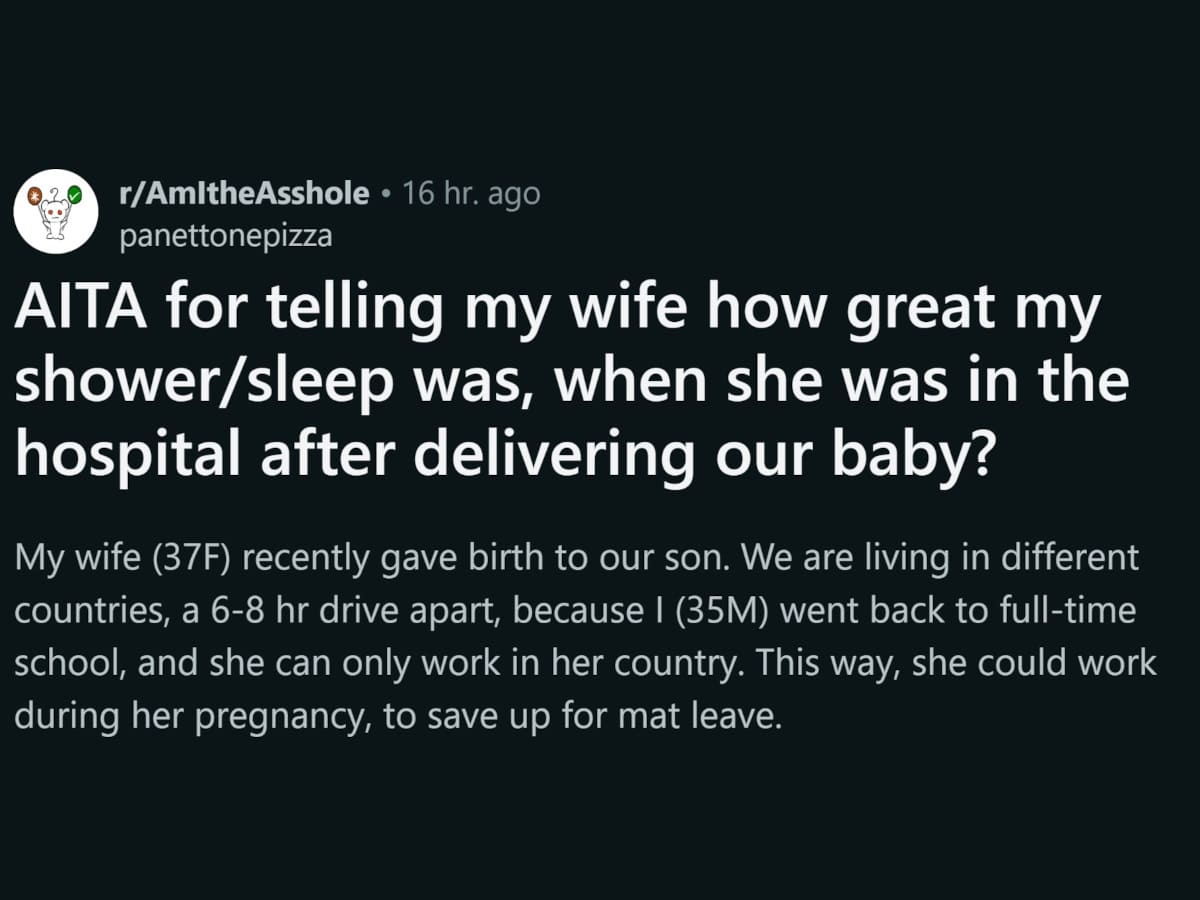Open the r/AmItheAsshole community avatar
Image resolution: width=1200 pixels, height=900 pixels.
(56, 211)
